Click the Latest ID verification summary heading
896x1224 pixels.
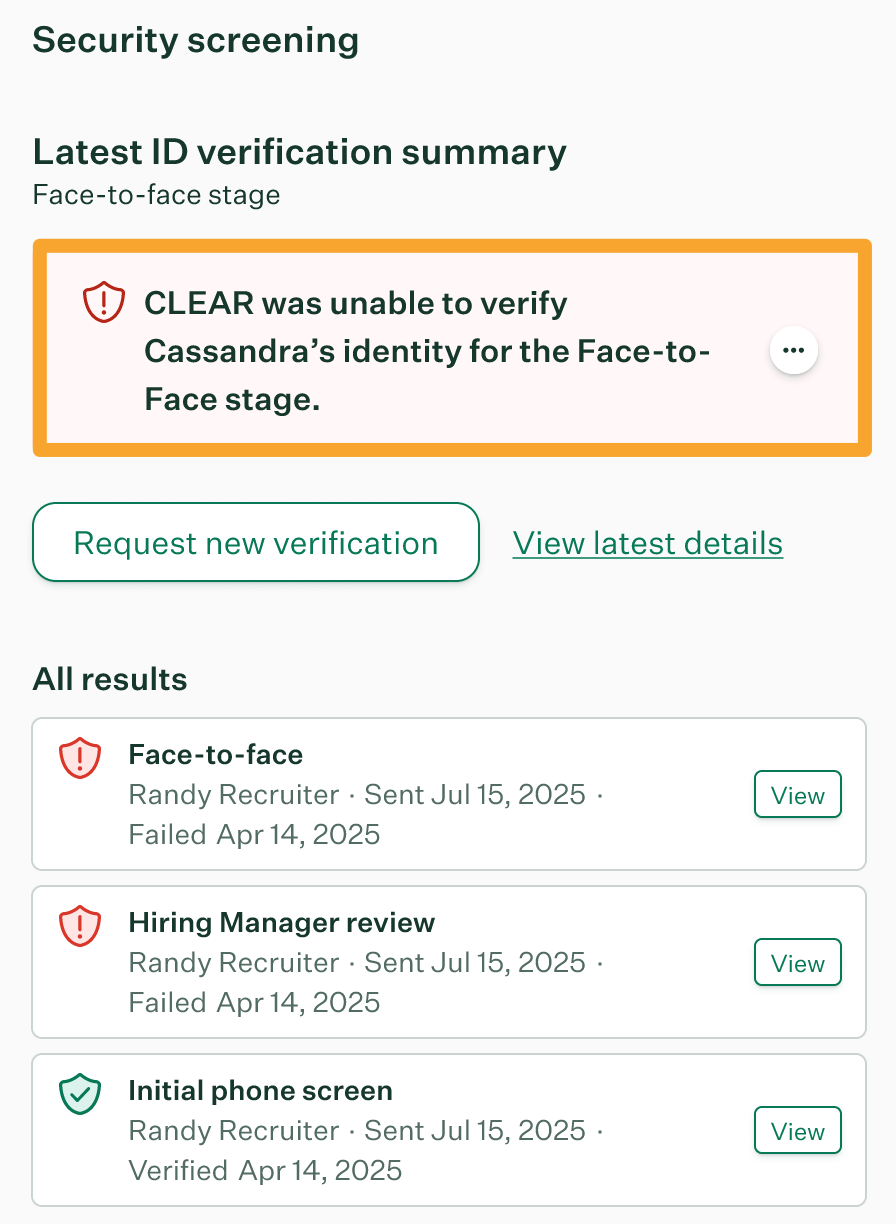(299, 152)
